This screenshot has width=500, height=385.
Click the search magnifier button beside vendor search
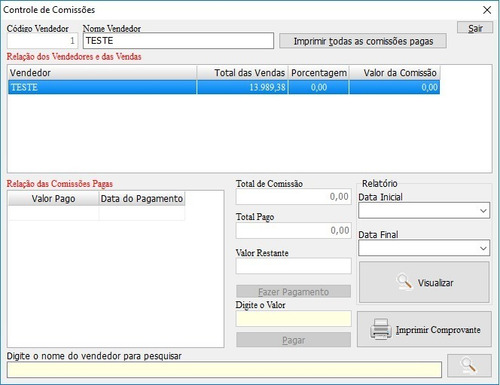point(469,366)
